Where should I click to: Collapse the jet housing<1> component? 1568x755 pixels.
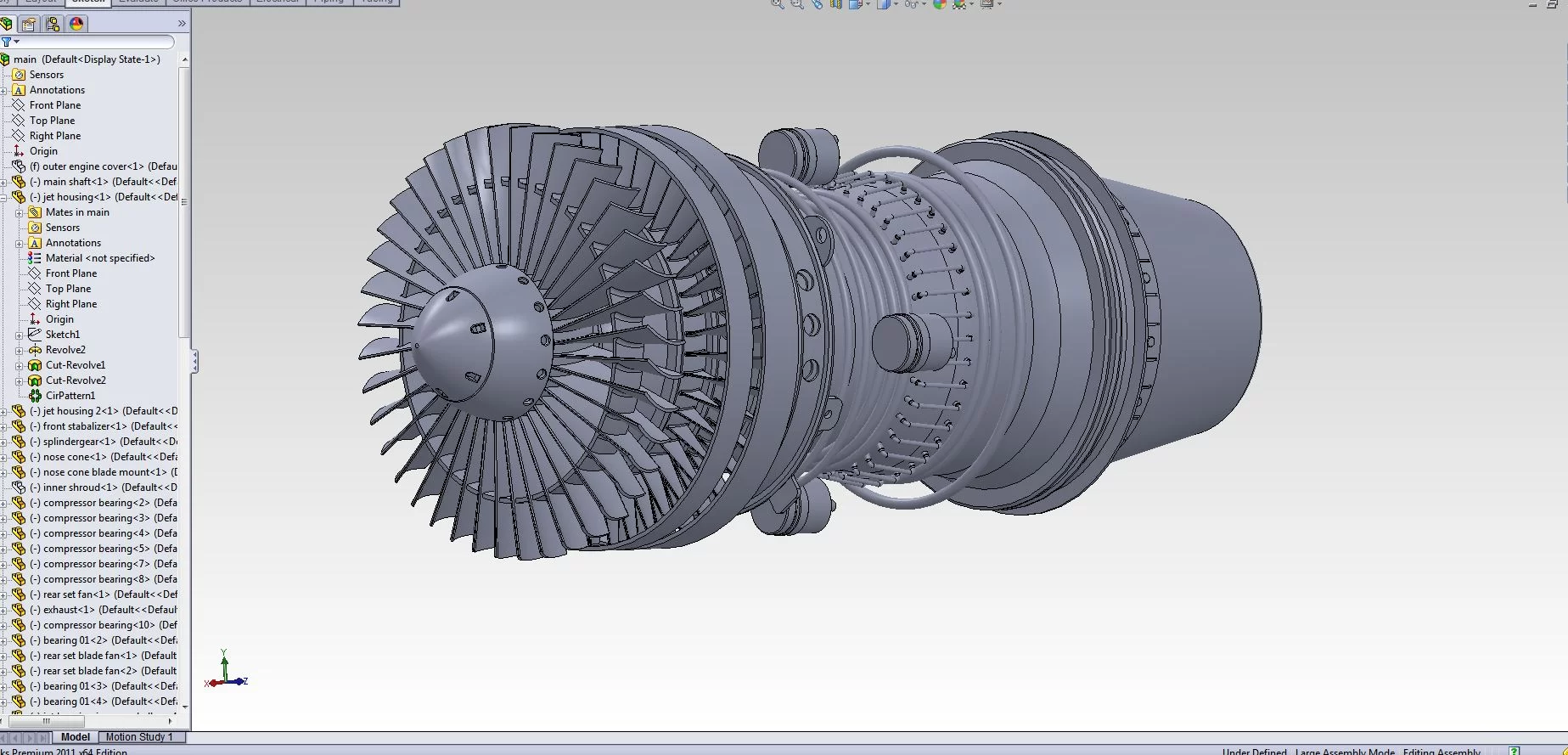click(x=4, y=197)
